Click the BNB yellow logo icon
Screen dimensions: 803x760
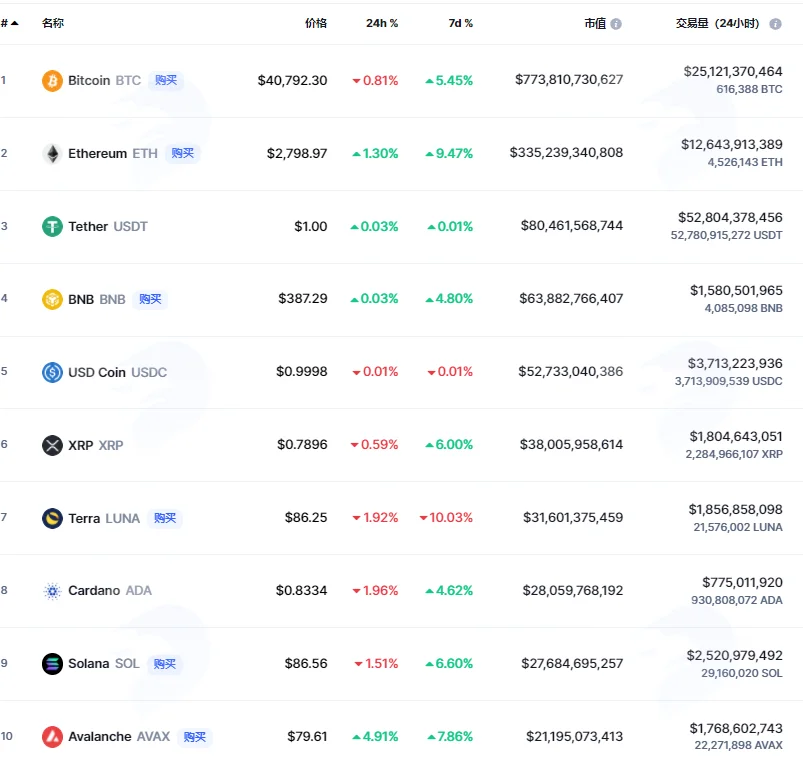pos(52,299)
